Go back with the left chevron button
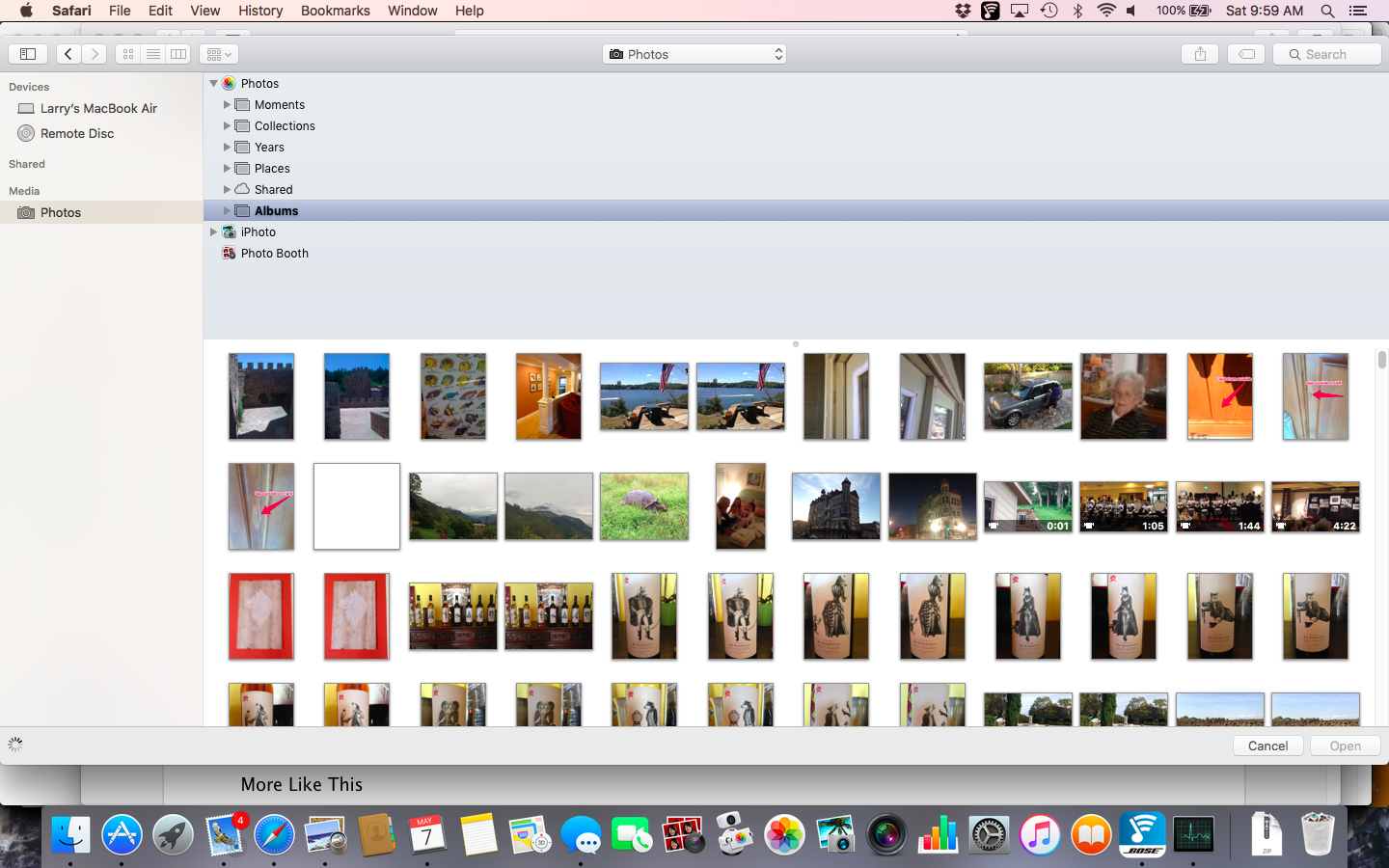 pyautogui.click(x=68, y=54)
